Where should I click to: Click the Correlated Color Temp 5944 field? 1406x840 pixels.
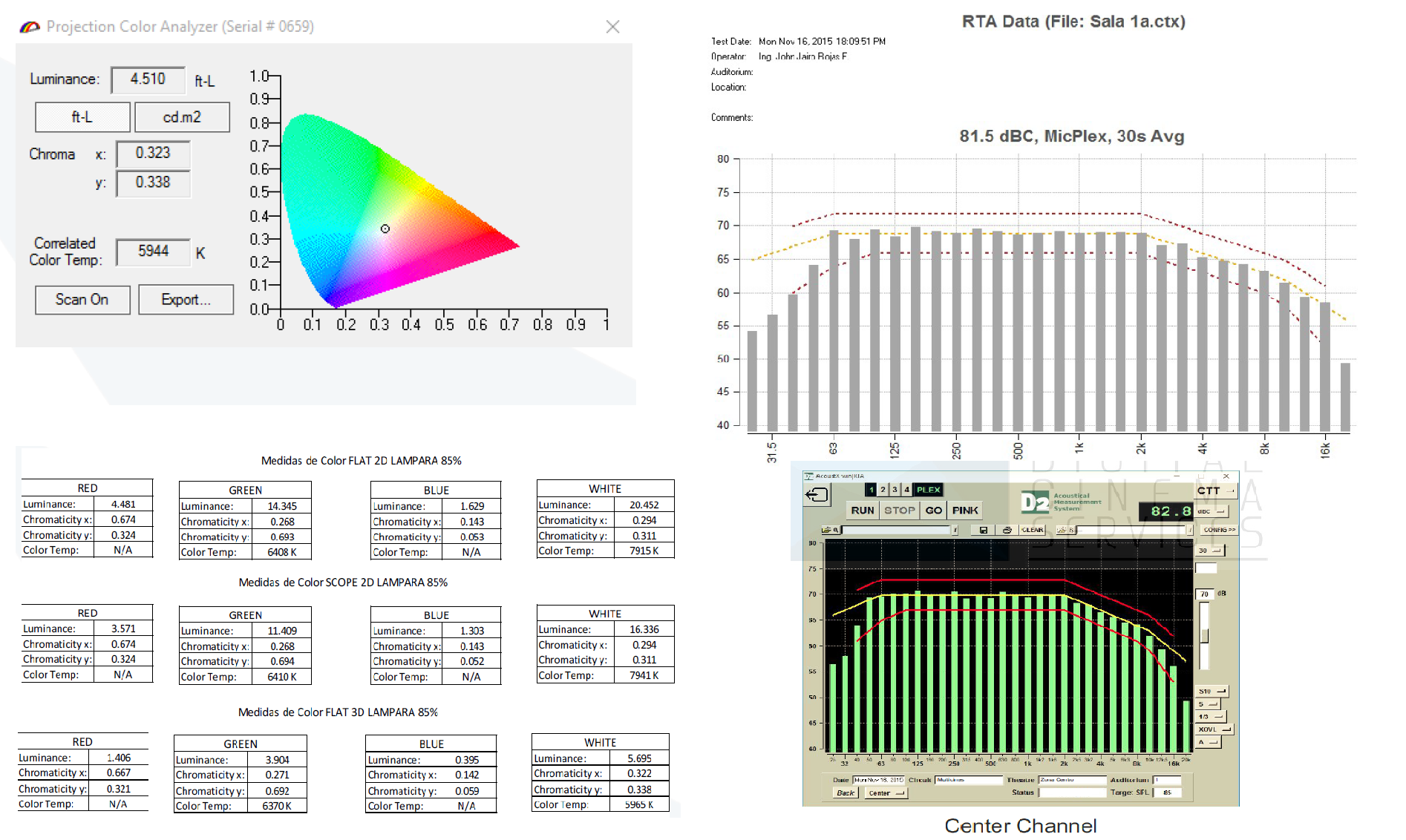153,252
